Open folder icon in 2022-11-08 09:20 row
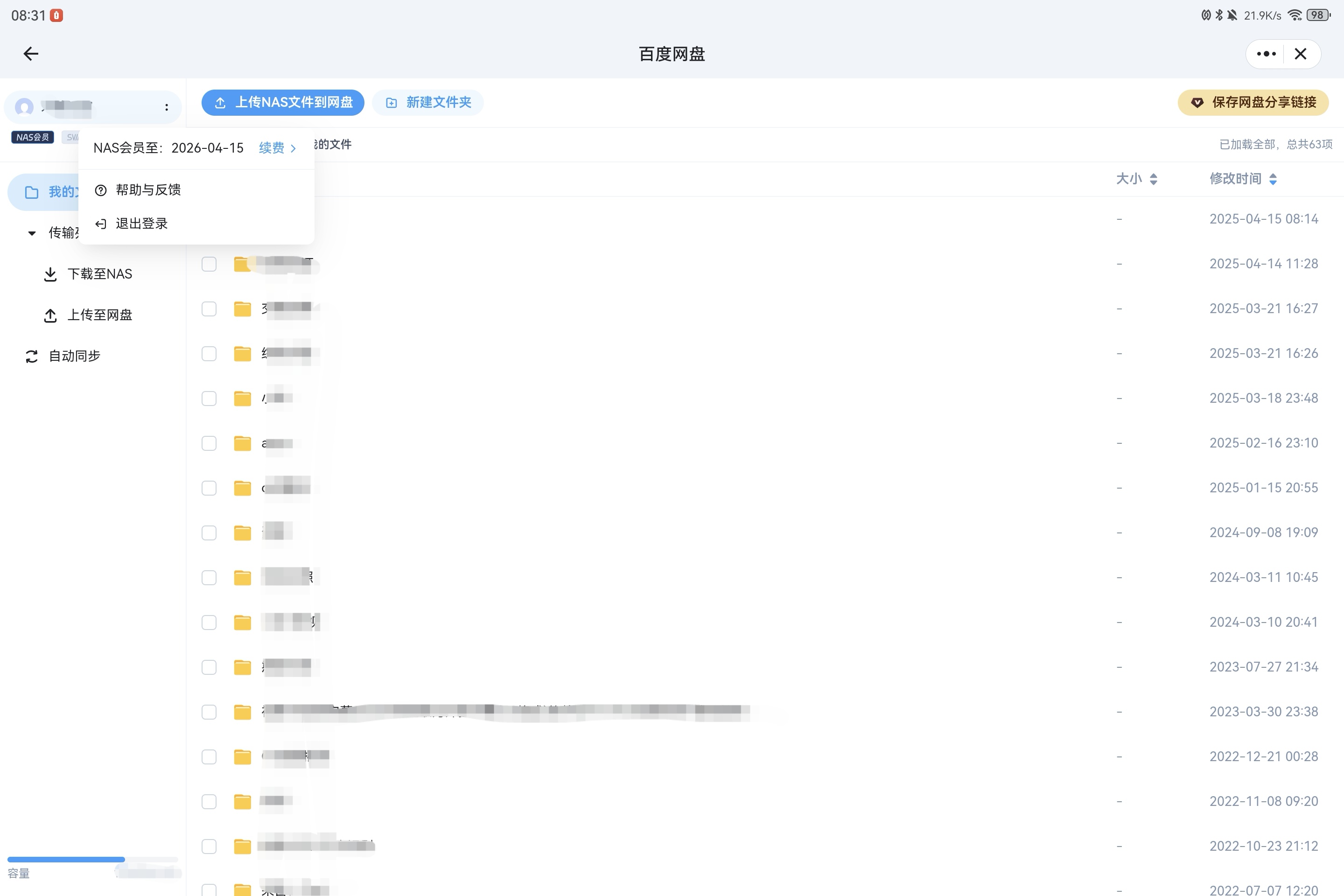Viewport: 1344px width, 896px height. pos(242,802)
